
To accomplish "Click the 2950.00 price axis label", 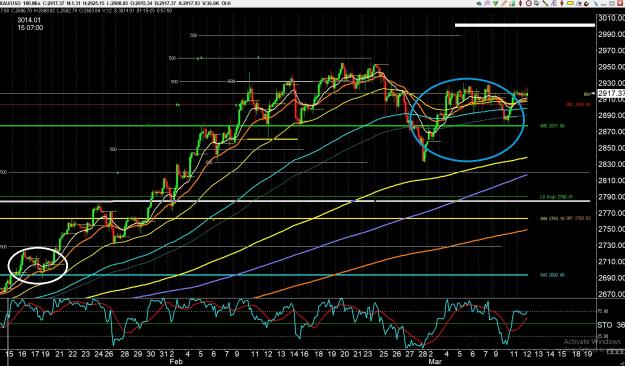I will click(611, 67).
